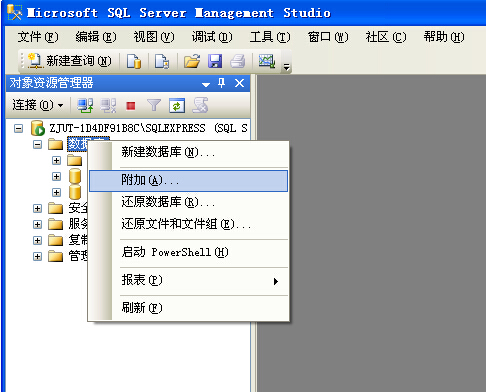Expand the 服务器对象 folder node
Screen dimensions: 486x392
coord(37,224)
